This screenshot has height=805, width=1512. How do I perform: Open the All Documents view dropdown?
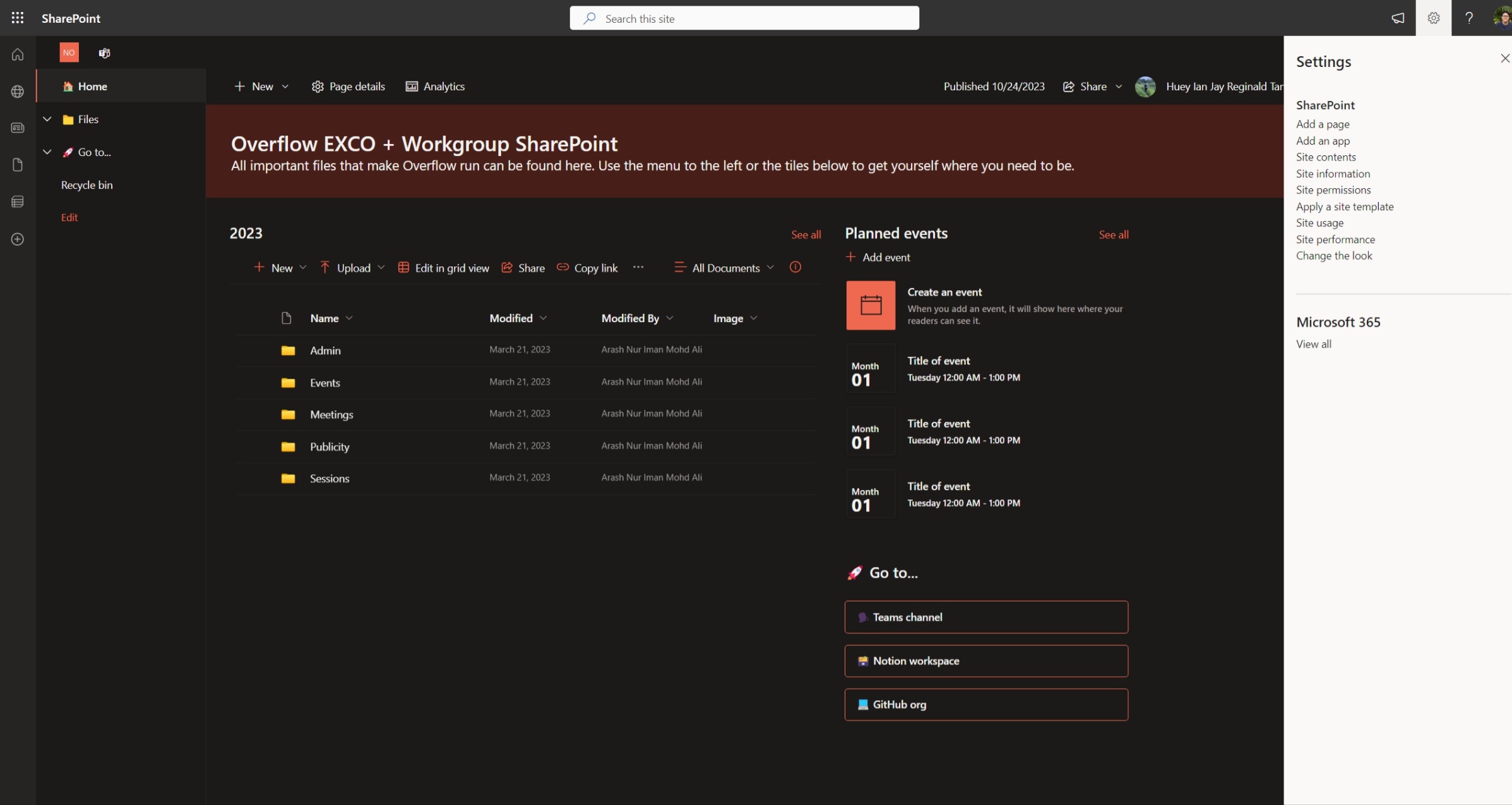coord(725,268)
